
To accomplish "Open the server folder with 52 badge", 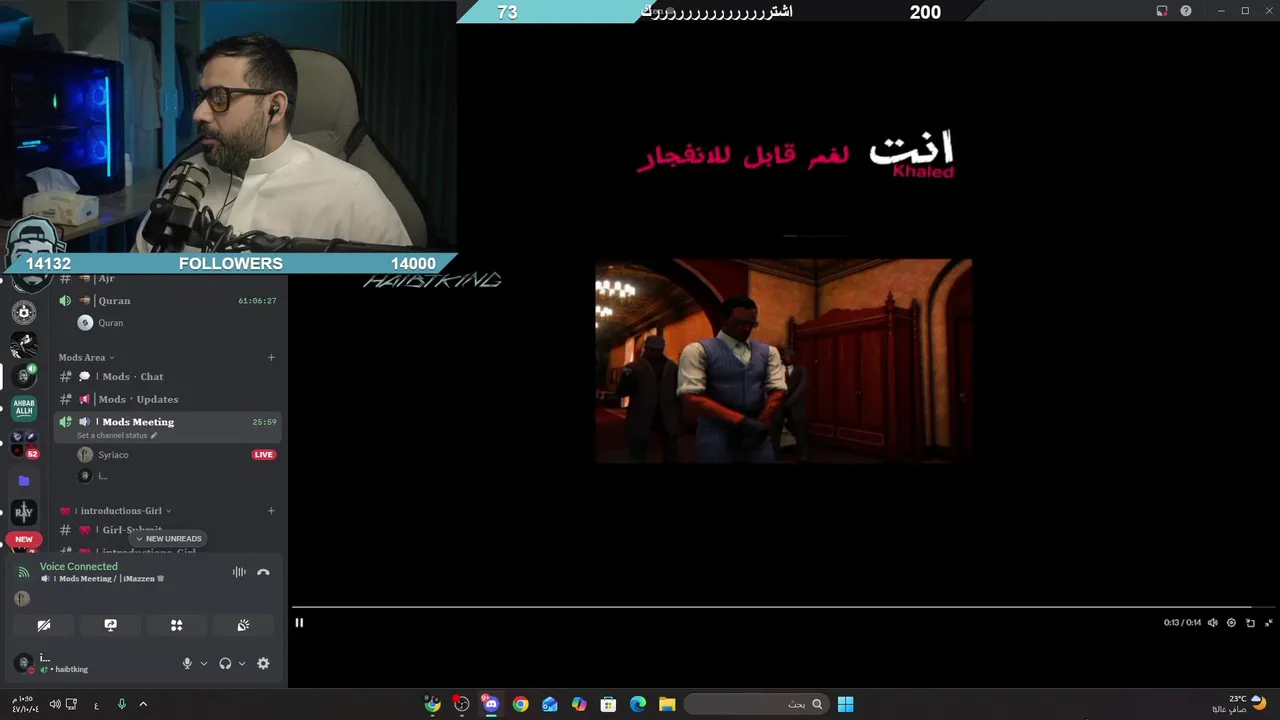I will coord(24,443).
